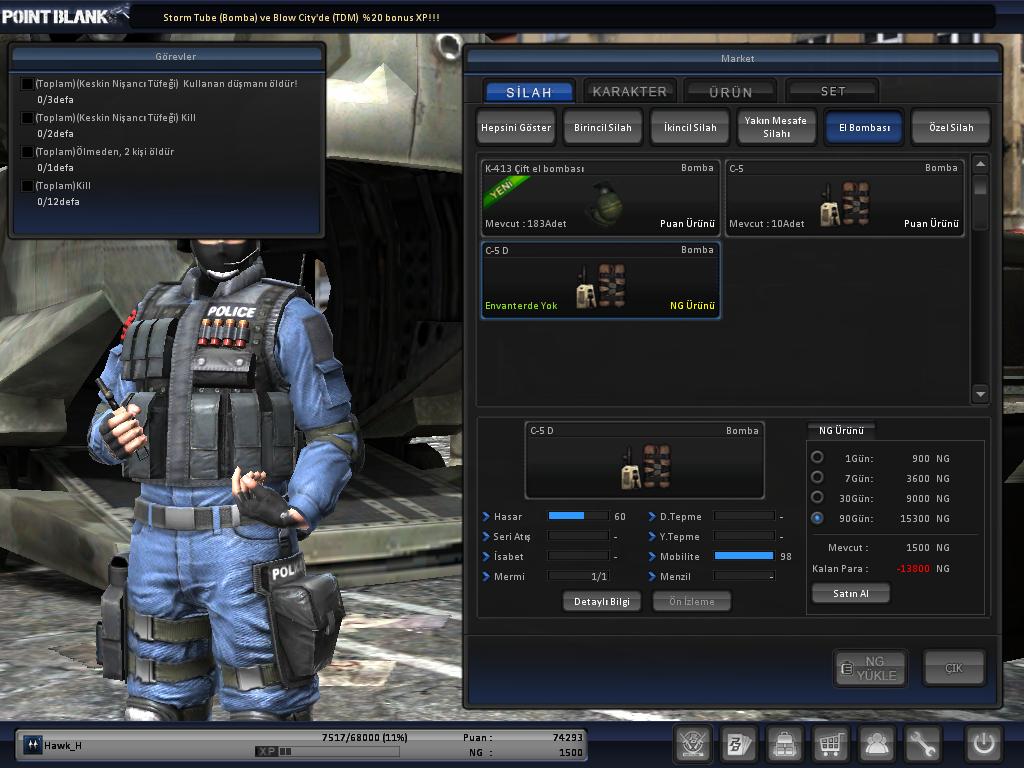This screenshot has height=768, width=1024.
Task: Open the PB cards icon
Action: point(739,744)
